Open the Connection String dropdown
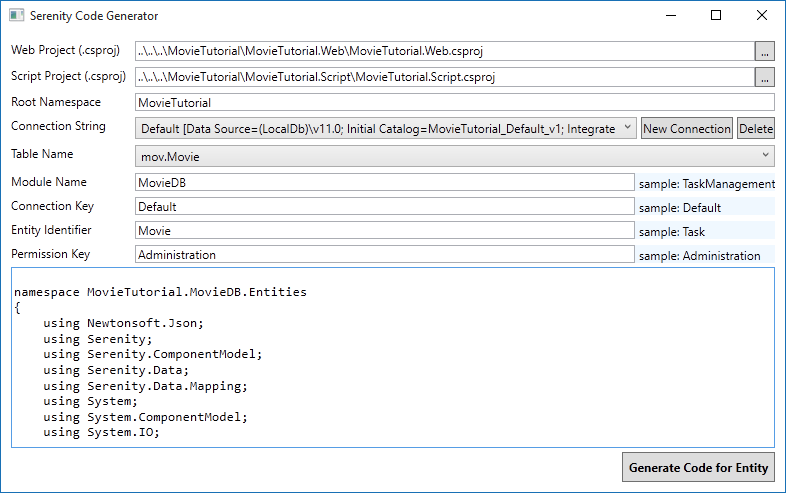Screen dimensions: 786x493 point(626,128)
